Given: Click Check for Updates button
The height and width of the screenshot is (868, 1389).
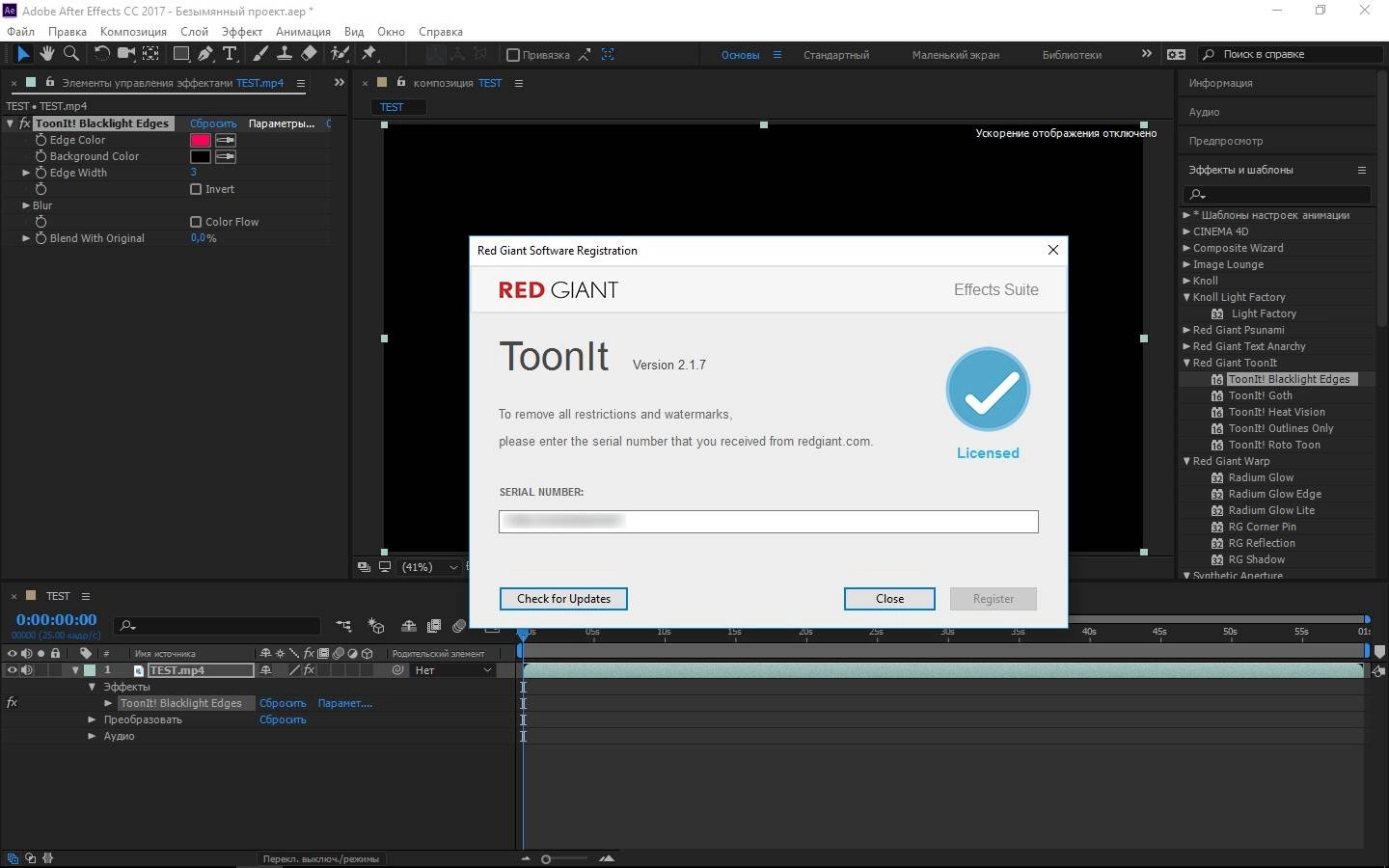Looking at the screenshot, I should (x=563, y=599).
